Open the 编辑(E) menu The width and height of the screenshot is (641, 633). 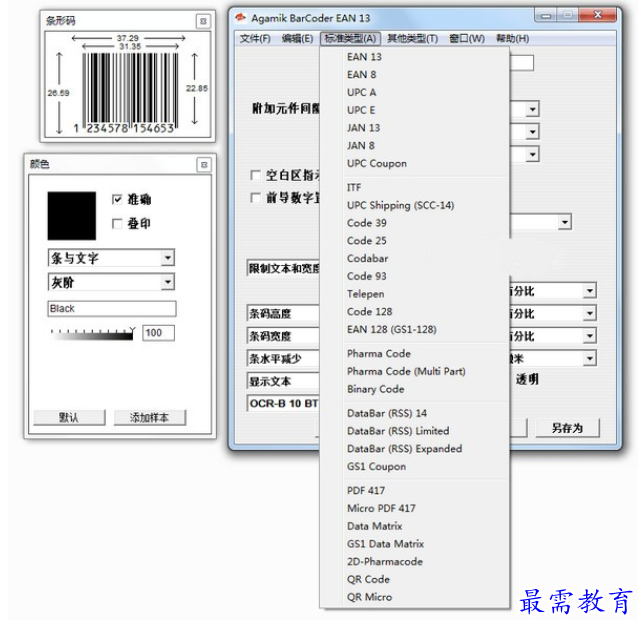(x=297, y=38)
